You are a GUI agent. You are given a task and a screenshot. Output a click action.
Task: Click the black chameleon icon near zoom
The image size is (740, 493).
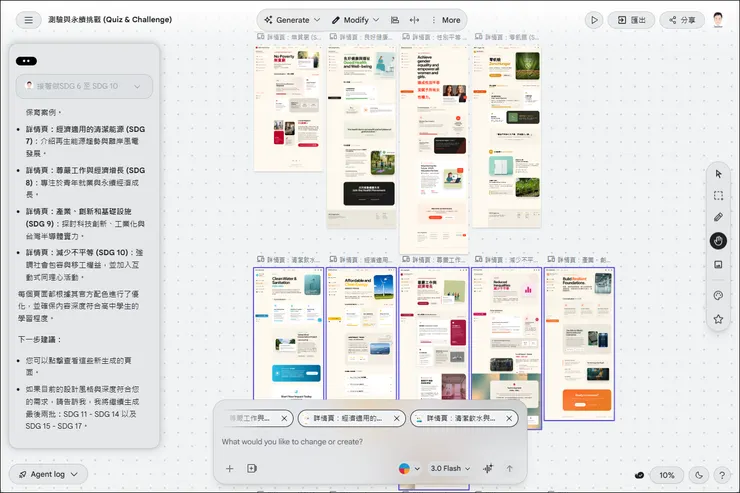point(639,475)
